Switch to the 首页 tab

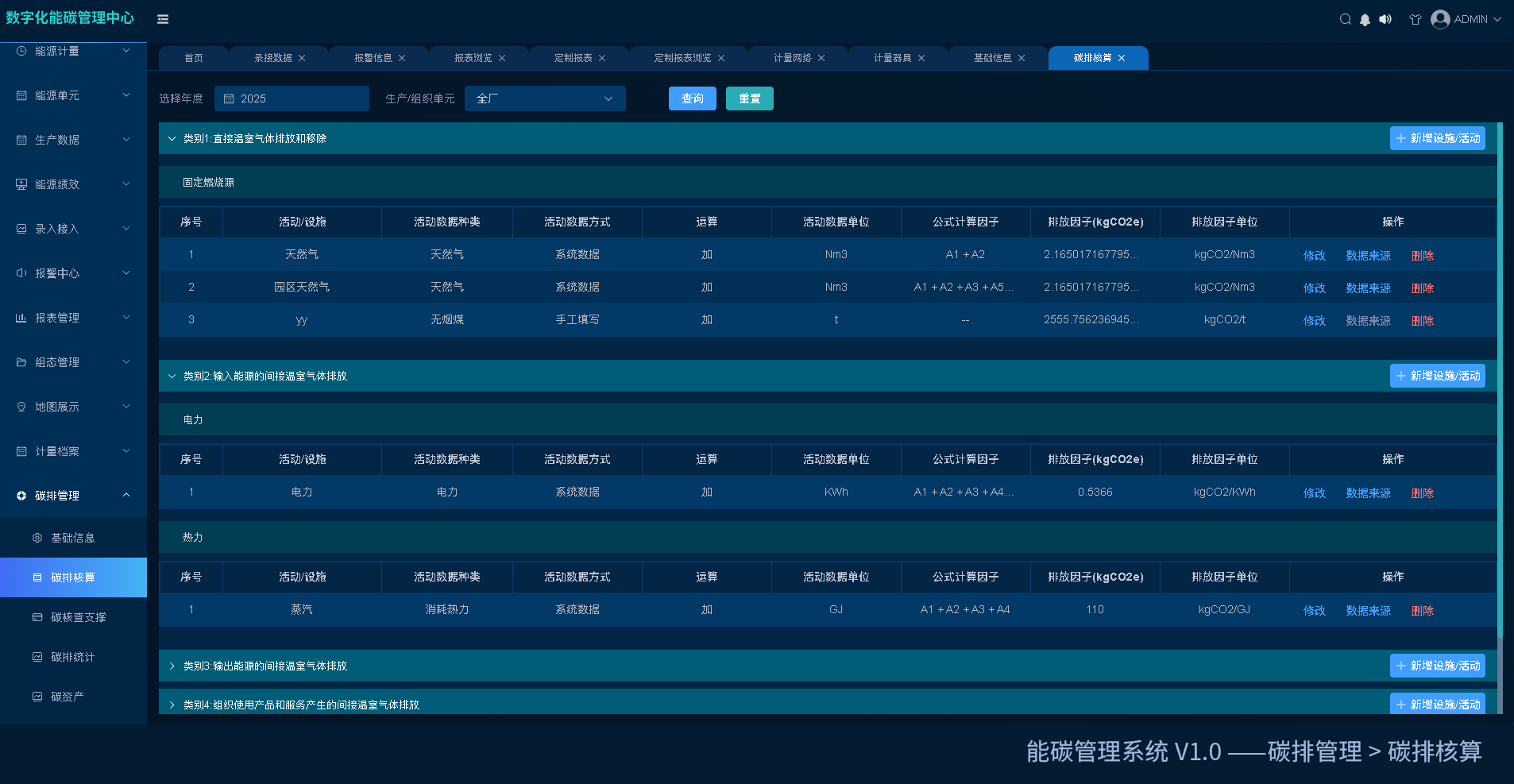point(194,58)
